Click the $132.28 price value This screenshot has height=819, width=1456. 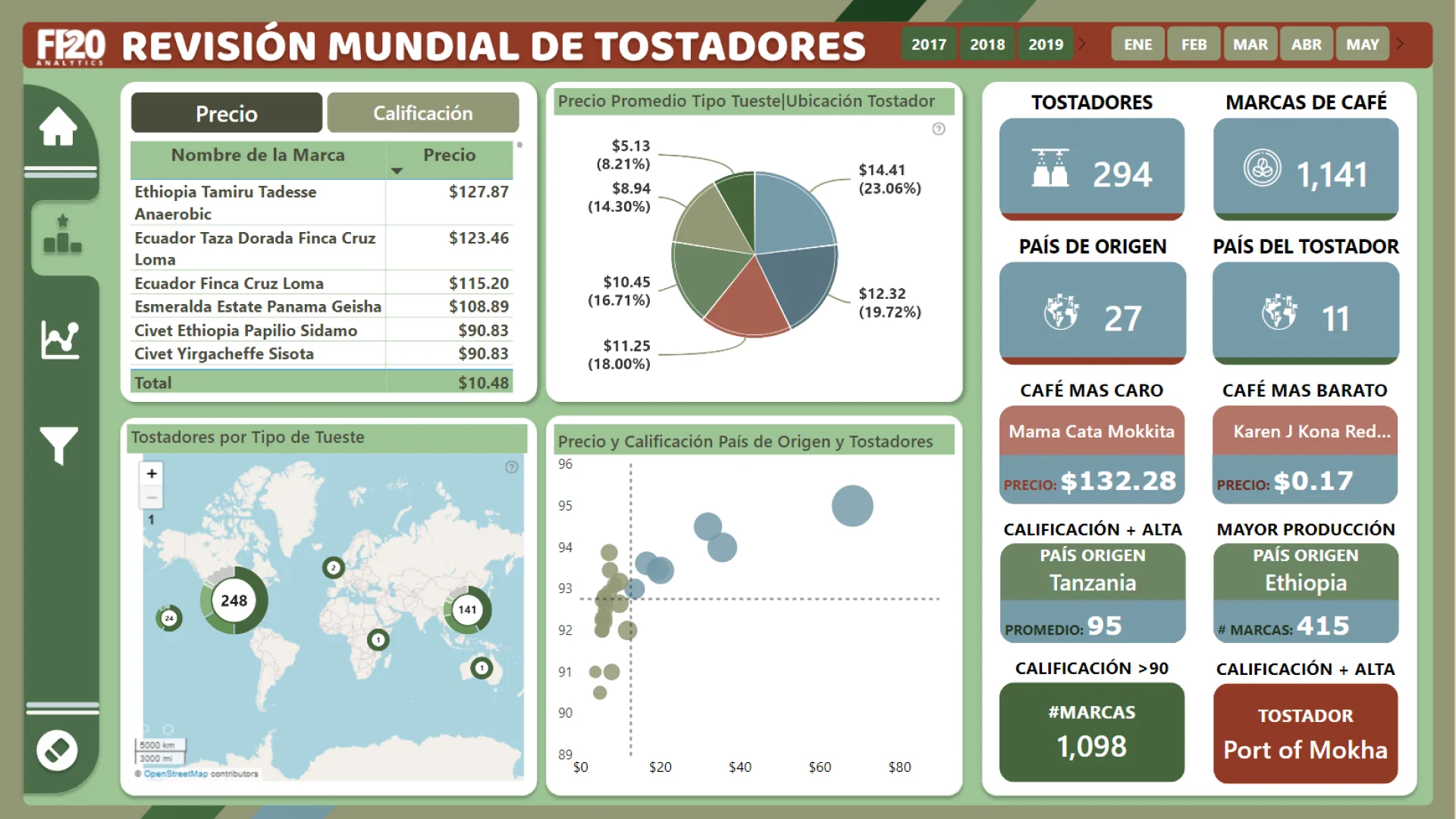[x=1119, y=481]
